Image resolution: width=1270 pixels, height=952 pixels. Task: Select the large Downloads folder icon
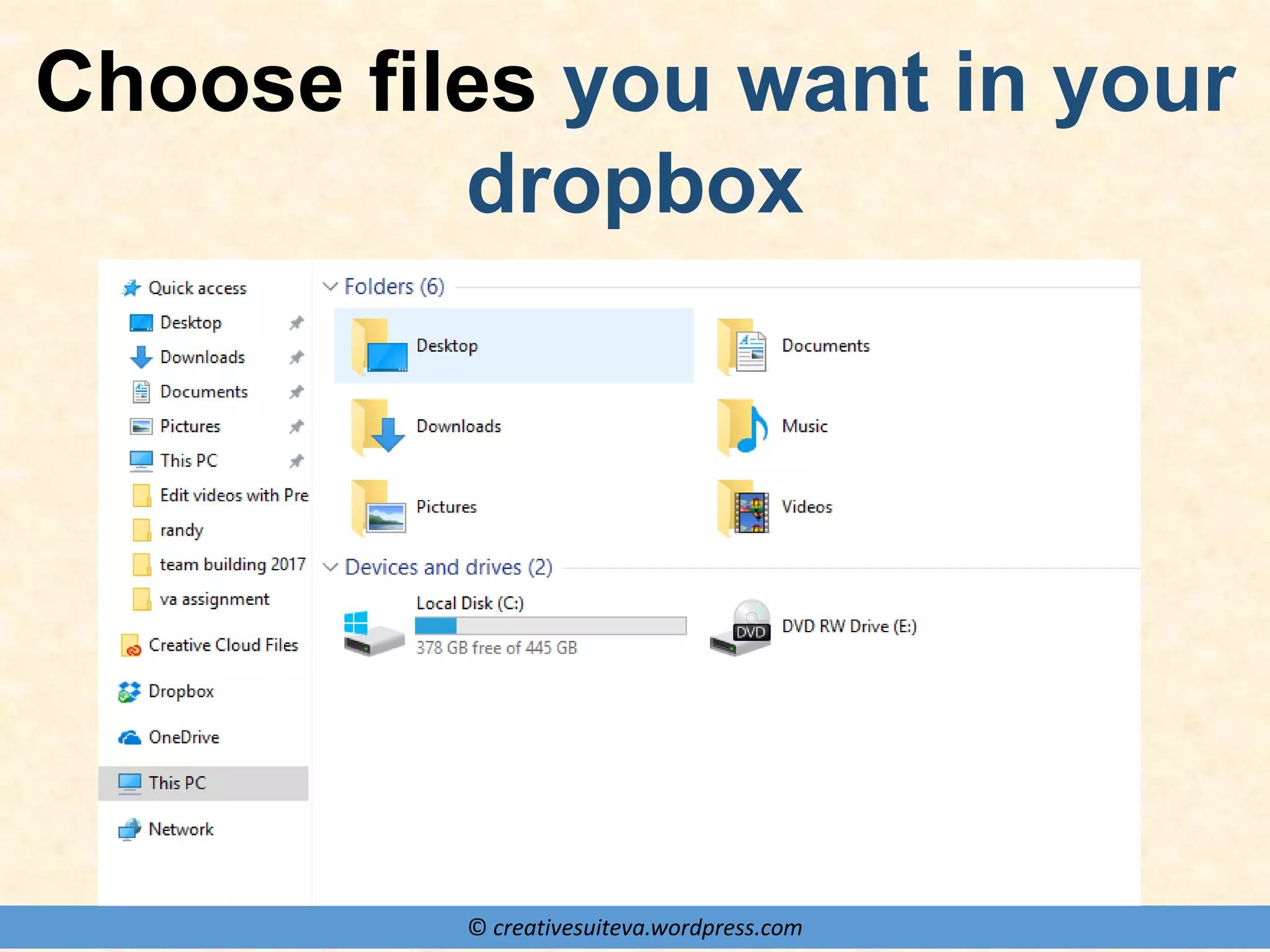[378, 426]
